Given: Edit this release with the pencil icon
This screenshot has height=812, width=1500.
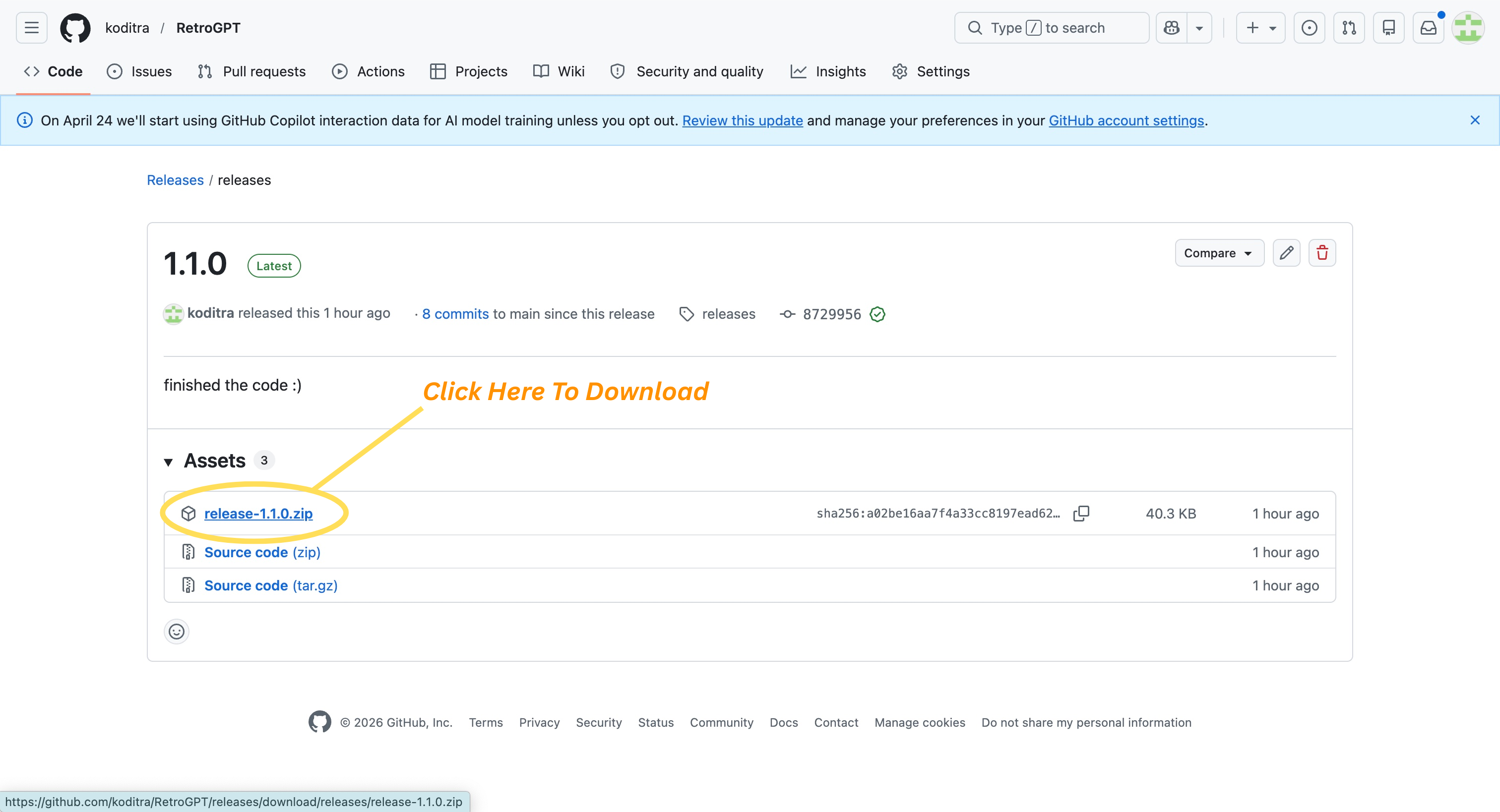Looking at the screenshot, I should click(1286, 253).
